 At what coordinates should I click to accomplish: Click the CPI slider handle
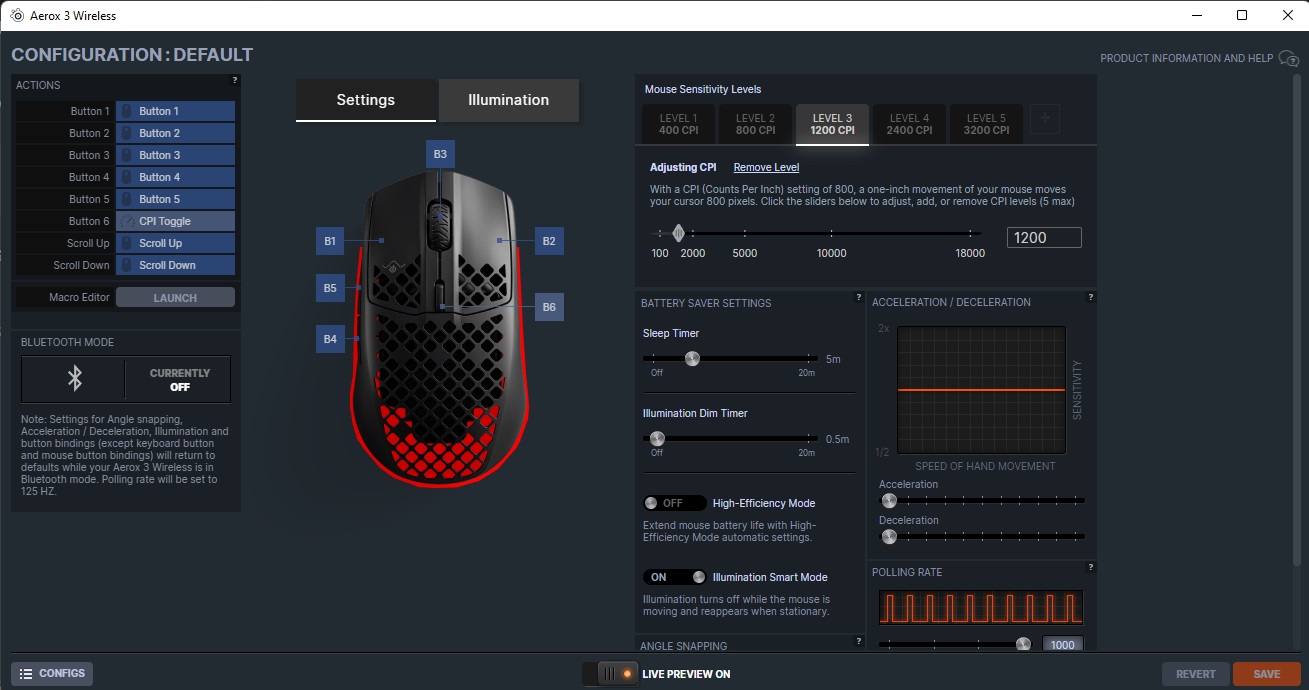[x=678, y=233]
